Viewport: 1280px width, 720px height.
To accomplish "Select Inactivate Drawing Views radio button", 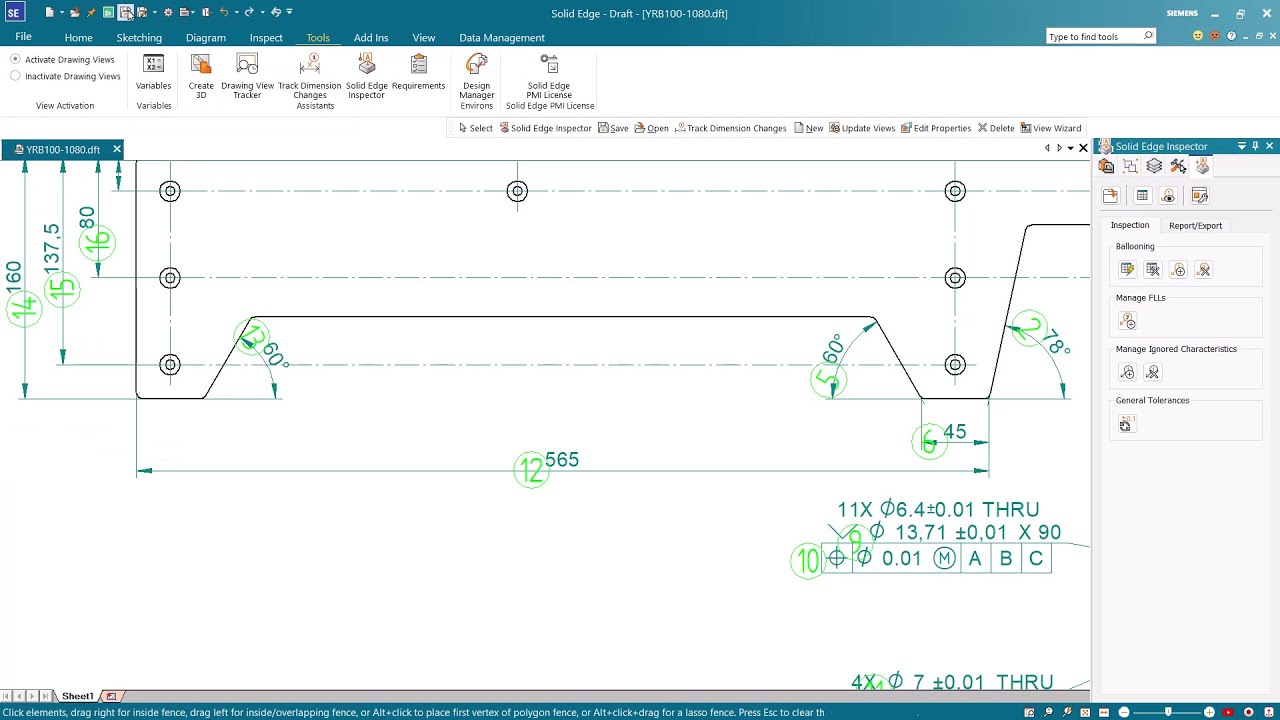I will (15, 76).
